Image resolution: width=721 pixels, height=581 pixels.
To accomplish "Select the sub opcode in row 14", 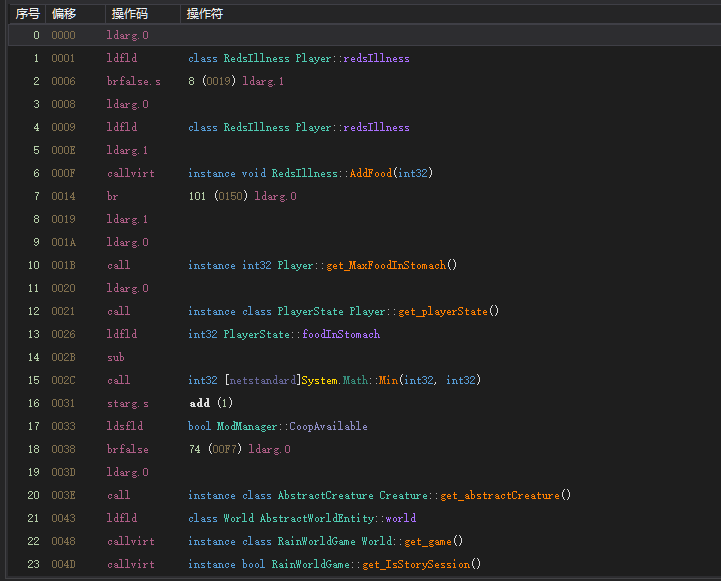I will [115, 358].
